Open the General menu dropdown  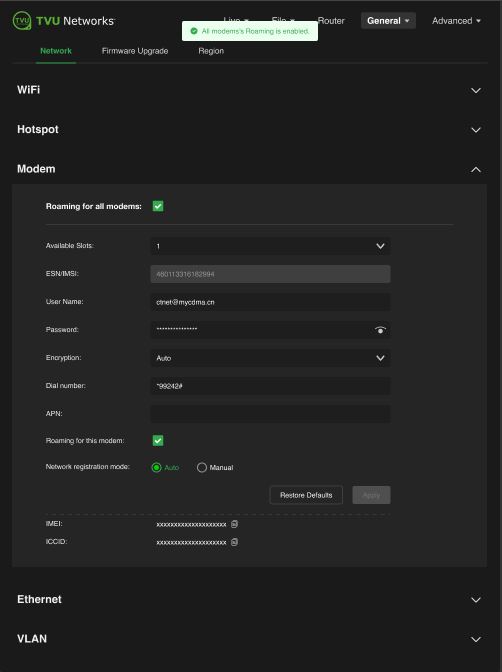coord(388,21)
